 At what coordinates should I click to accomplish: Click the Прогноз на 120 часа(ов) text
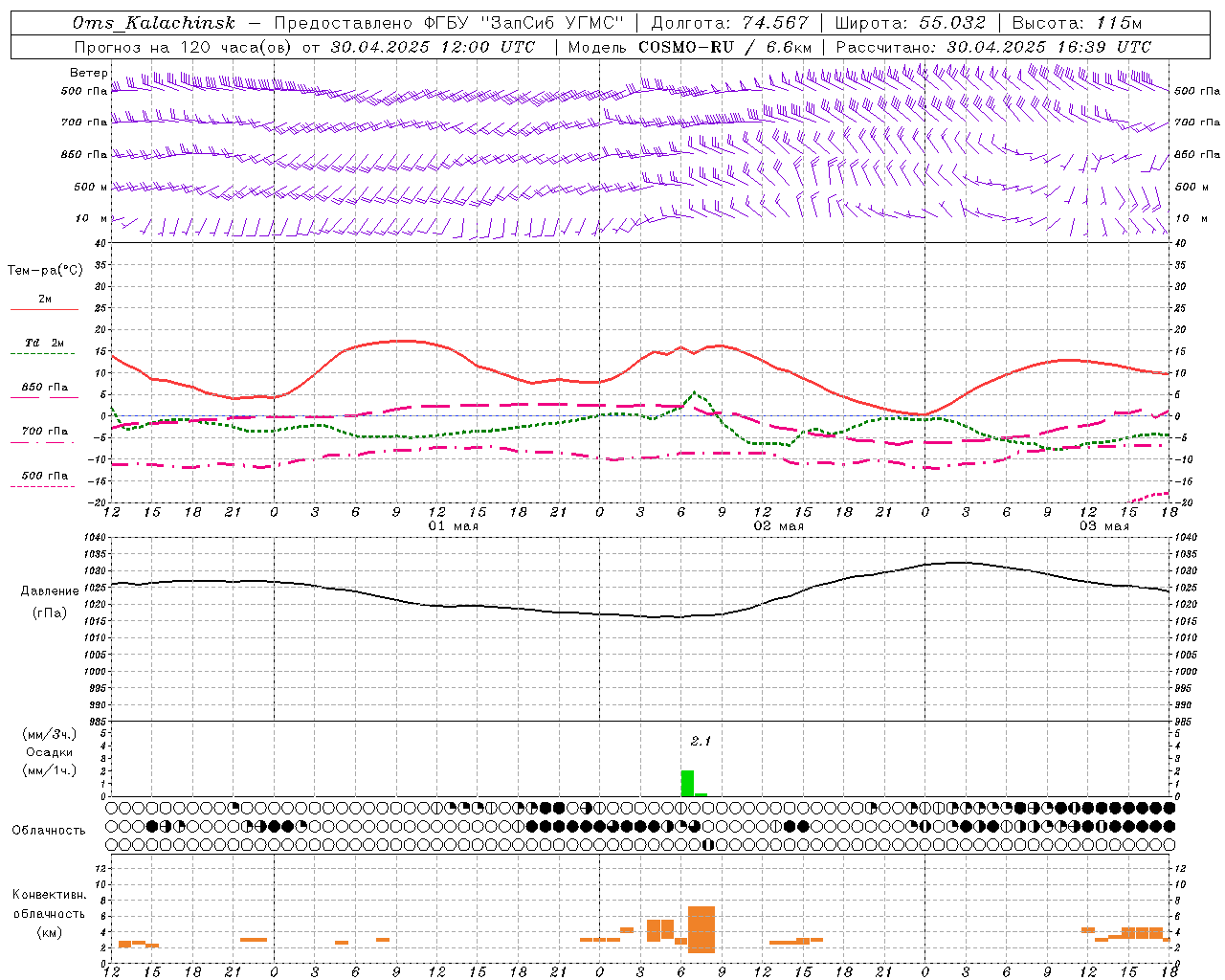pos(184,47)
